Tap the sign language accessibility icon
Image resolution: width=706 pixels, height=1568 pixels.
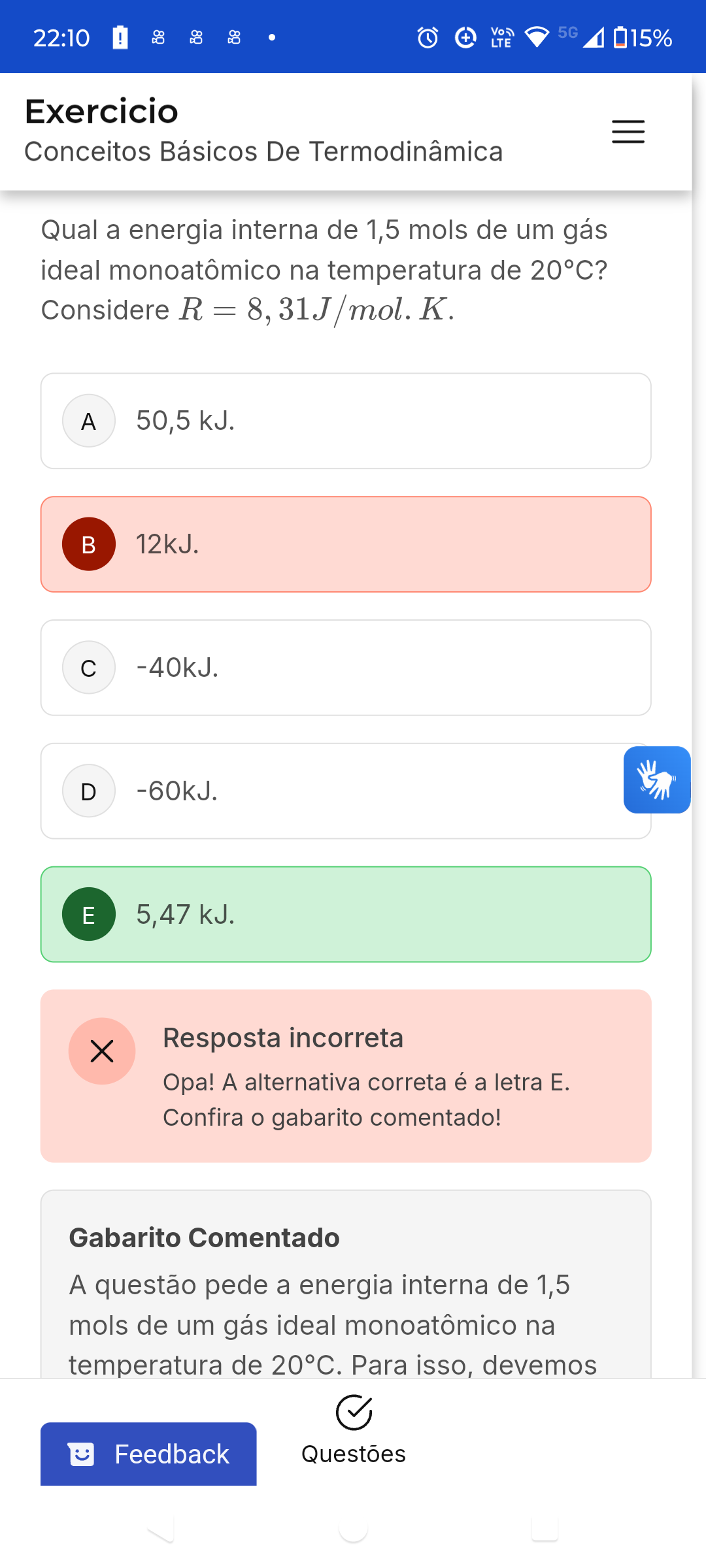tap(656, 779)
